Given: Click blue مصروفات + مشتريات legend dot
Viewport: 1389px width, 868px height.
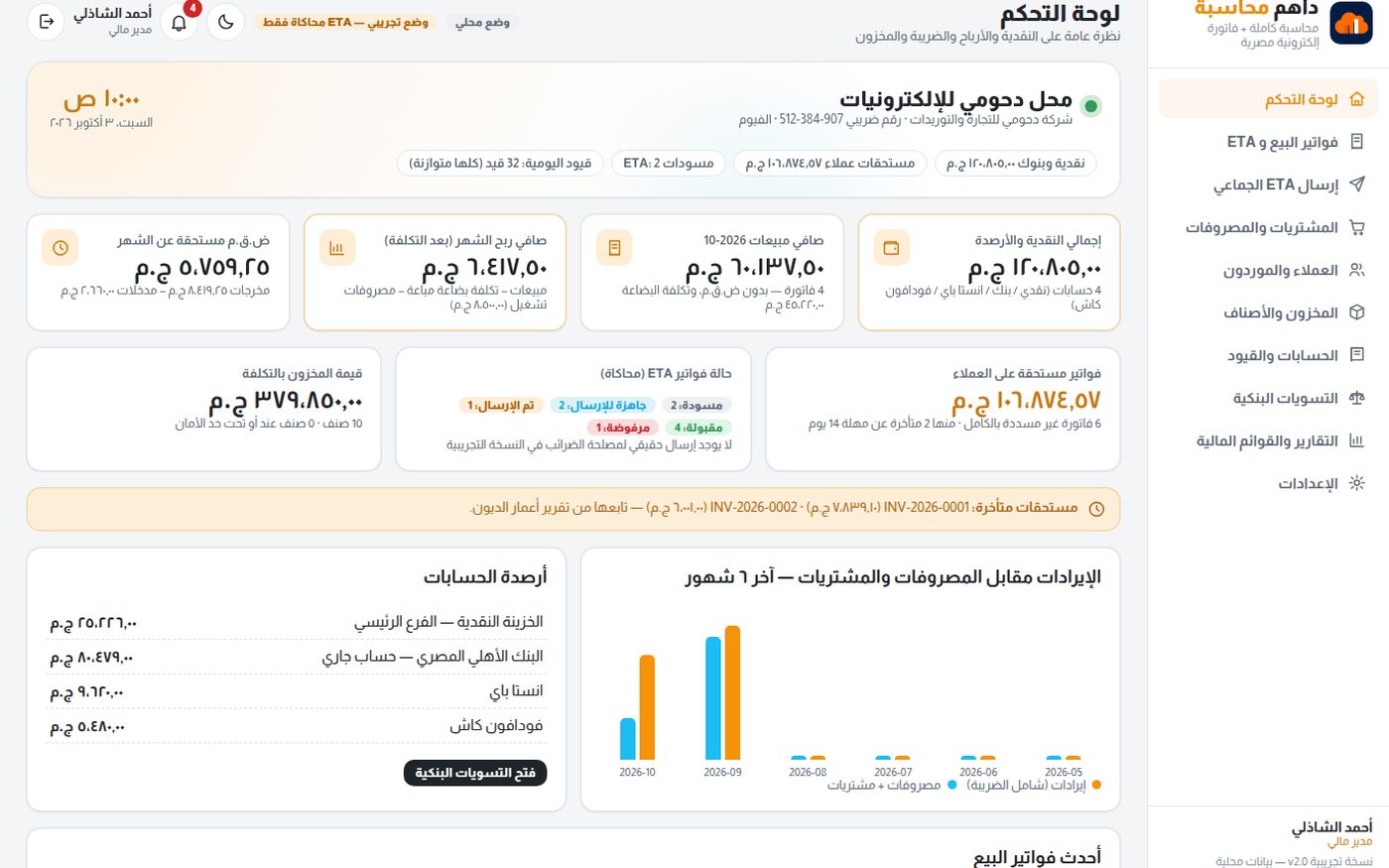Looking at the screenshot, I should [951, 785].
